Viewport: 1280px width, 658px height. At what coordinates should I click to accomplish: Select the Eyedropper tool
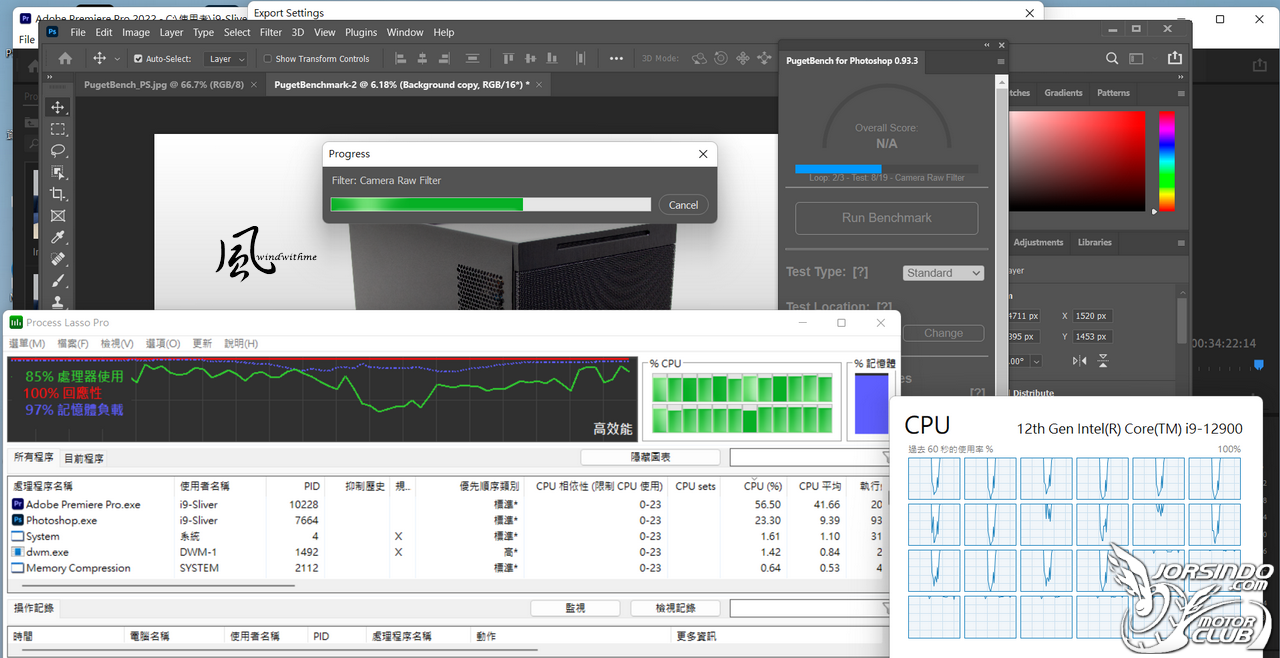coord(58,238)
